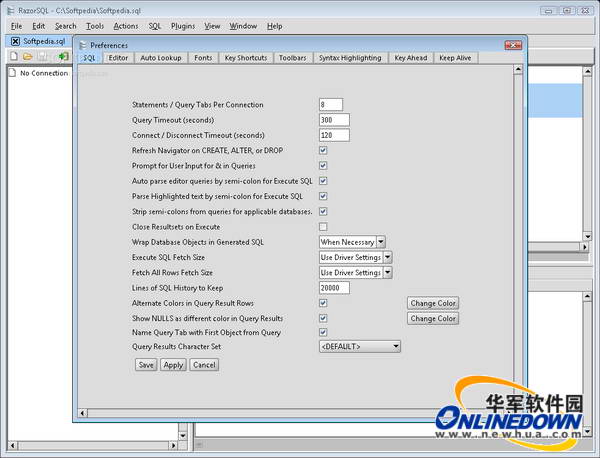The width and height of the screenshot is (600, 458).
Task: Click Preferences vertical scrollbar up arrow
Action: click(518, 69)
